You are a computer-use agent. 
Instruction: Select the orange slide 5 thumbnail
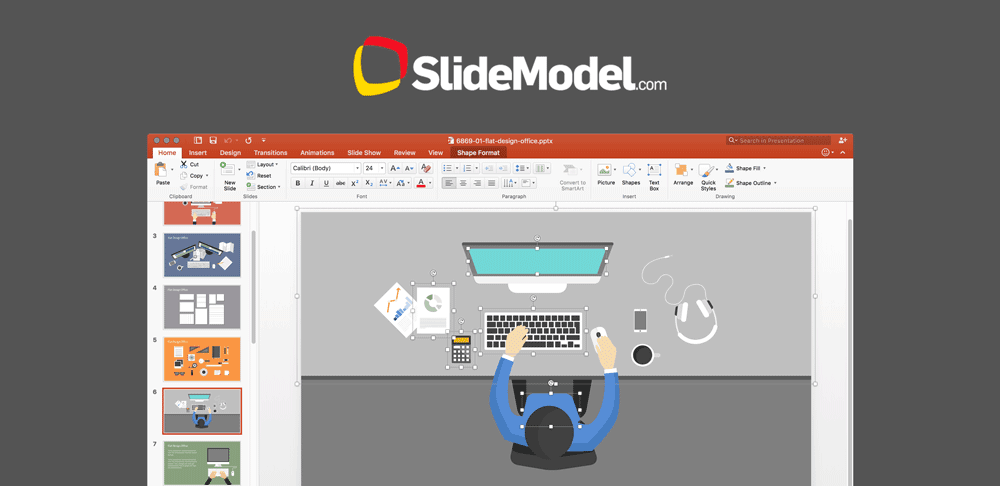click(x=202, y=359)
